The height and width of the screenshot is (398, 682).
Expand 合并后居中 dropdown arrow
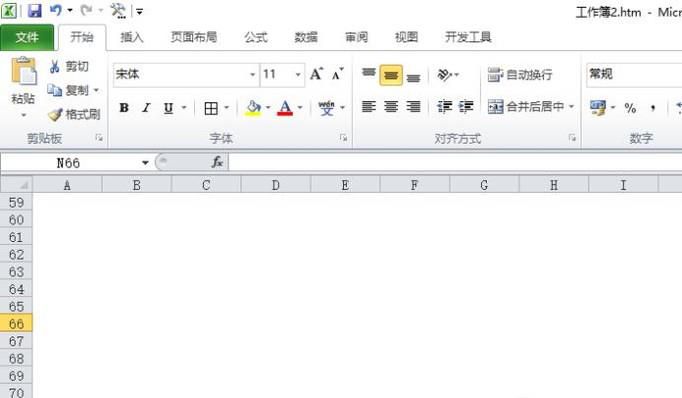(571, 107)
